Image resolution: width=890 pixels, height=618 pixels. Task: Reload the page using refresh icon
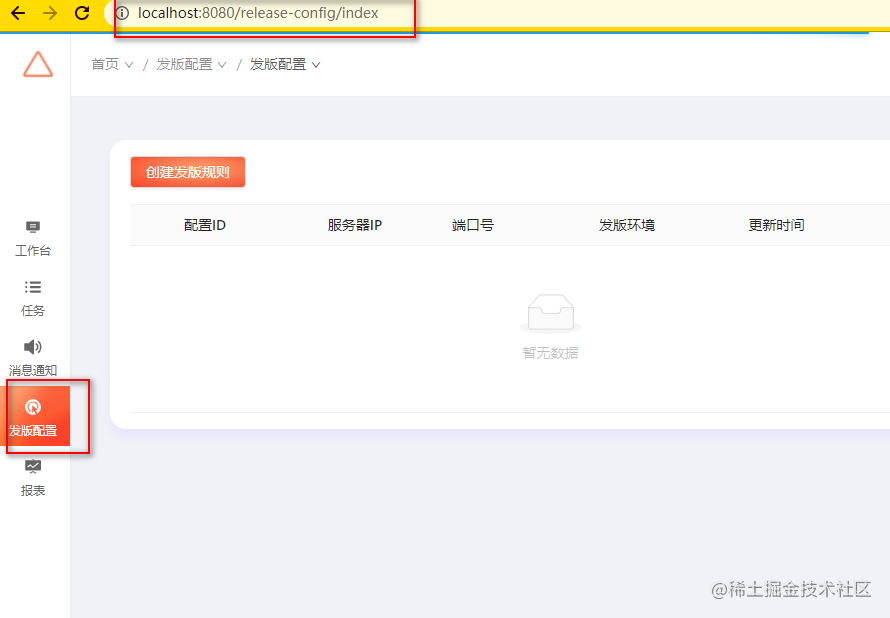click(82, 14)
